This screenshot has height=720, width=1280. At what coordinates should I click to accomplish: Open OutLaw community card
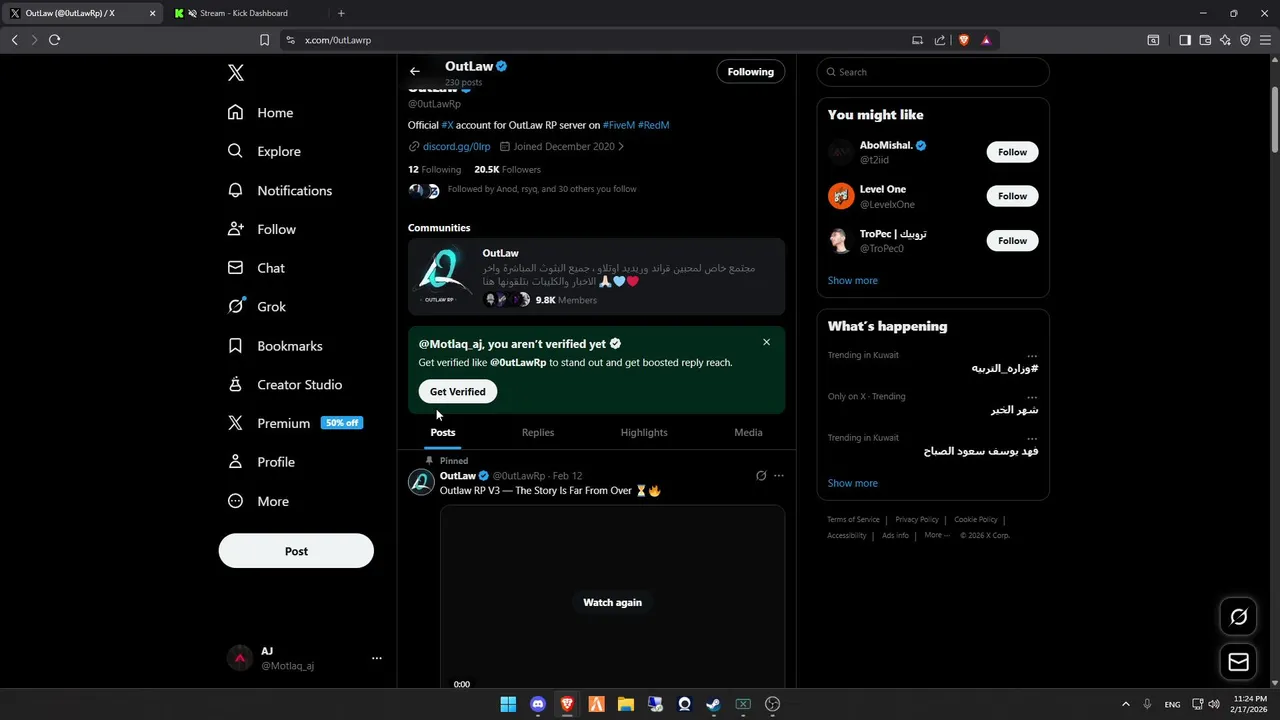(x=597, y=277)
